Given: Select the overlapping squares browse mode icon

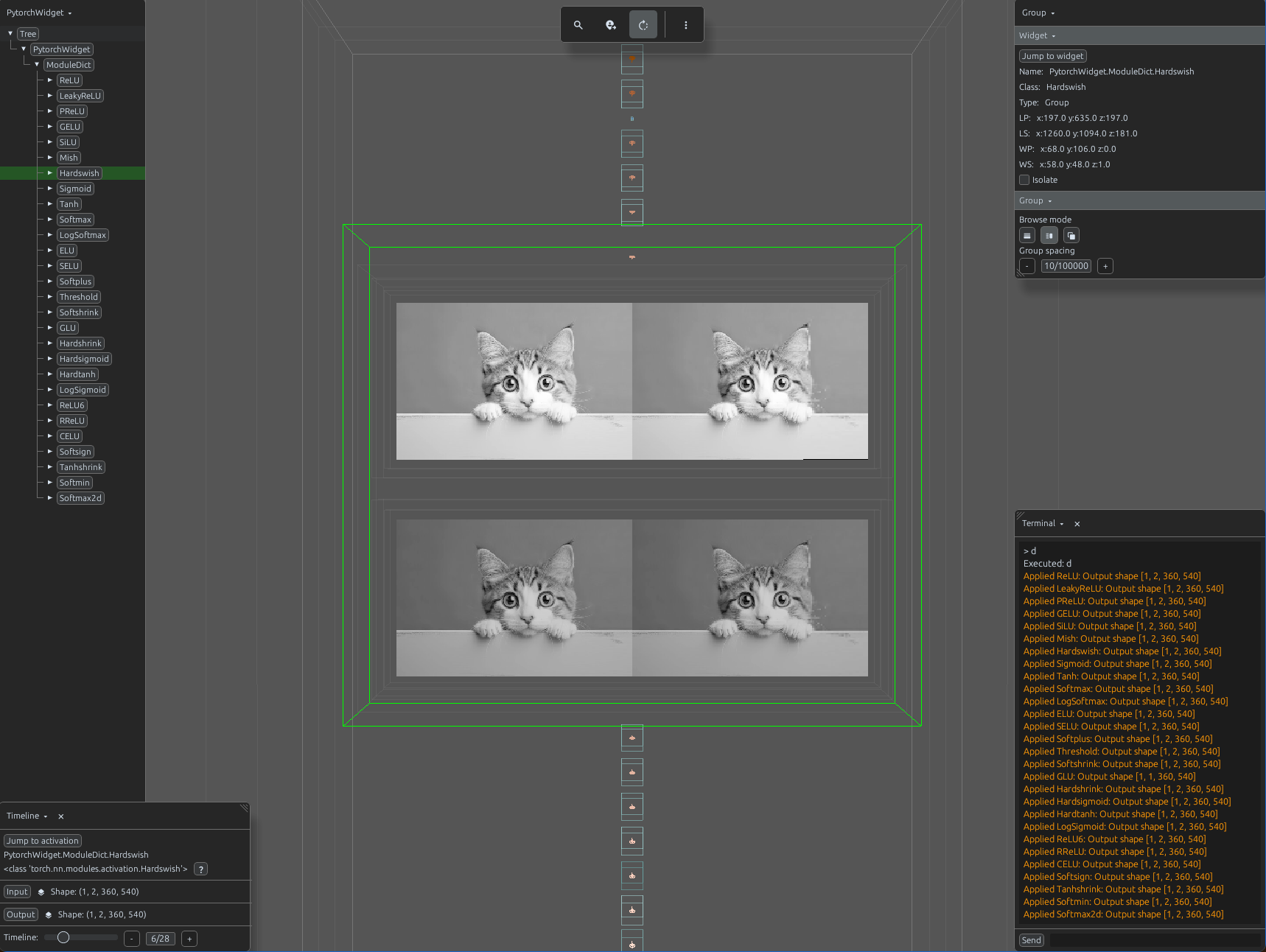Looking at the screenshot, I should (x=1071, y=236).
